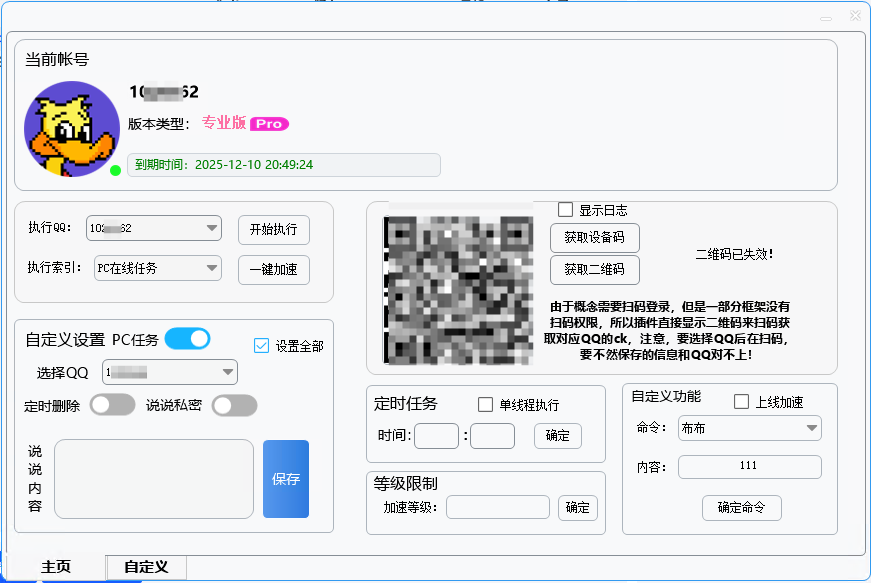Click the green online status dot
The height and width of the screenshot is (583, 871).
click(116, 170)
